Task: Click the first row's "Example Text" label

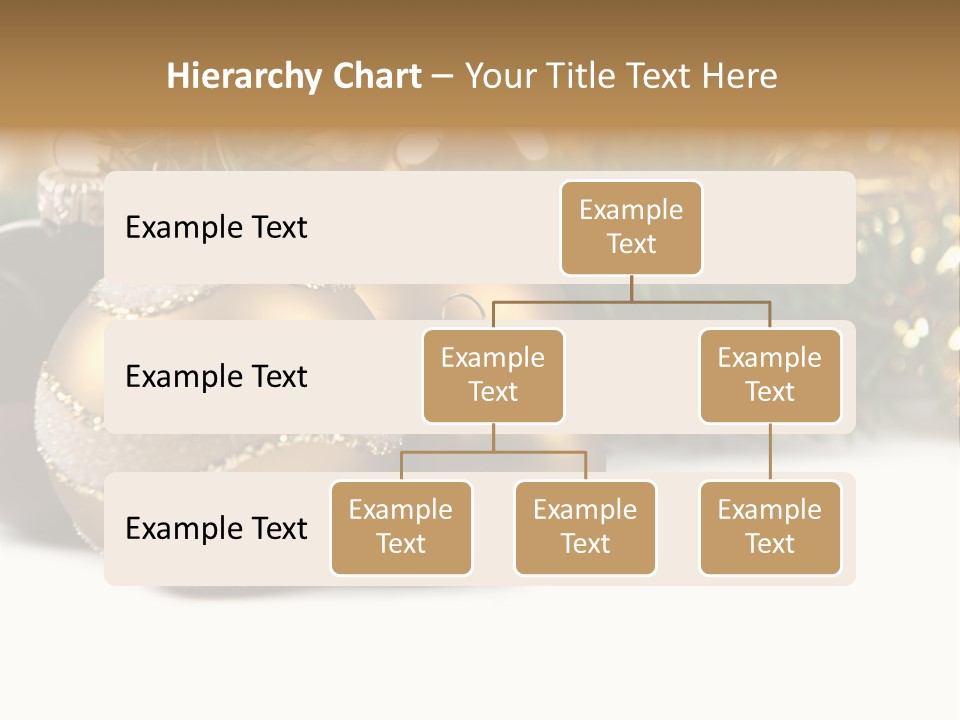Action: tap(216, 228)
